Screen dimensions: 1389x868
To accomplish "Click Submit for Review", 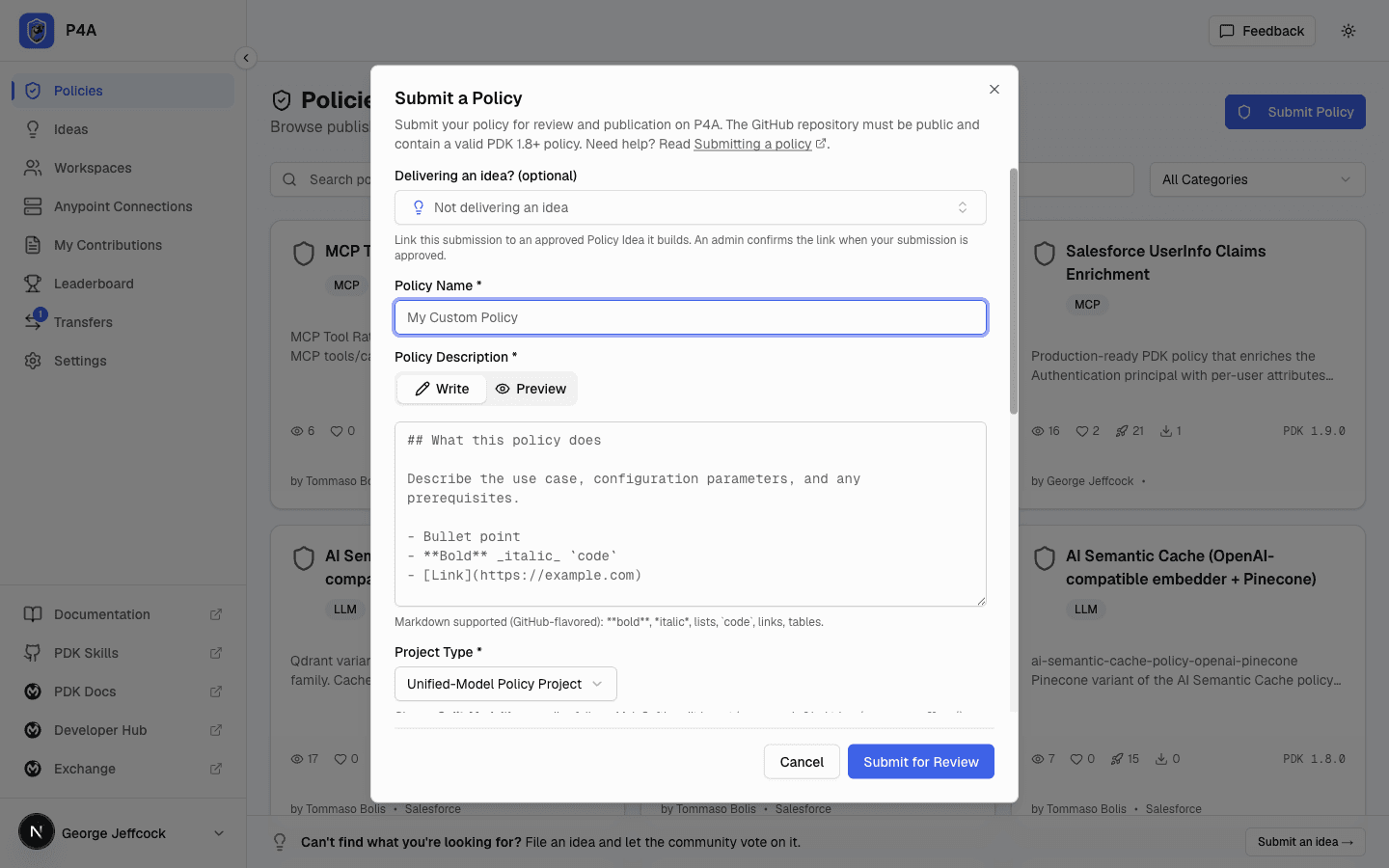I will tap(921, 762).
